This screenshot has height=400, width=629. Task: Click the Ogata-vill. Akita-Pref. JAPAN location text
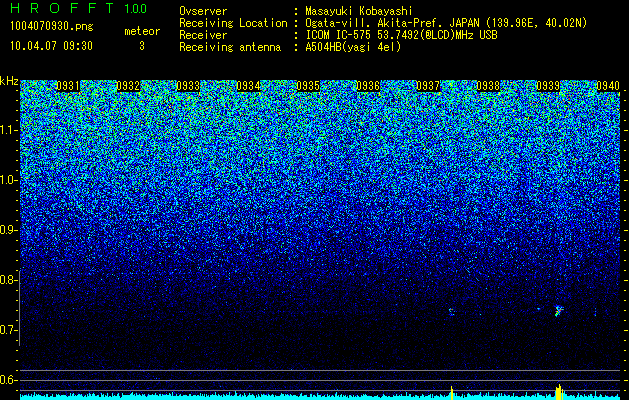tap(446, 23)
